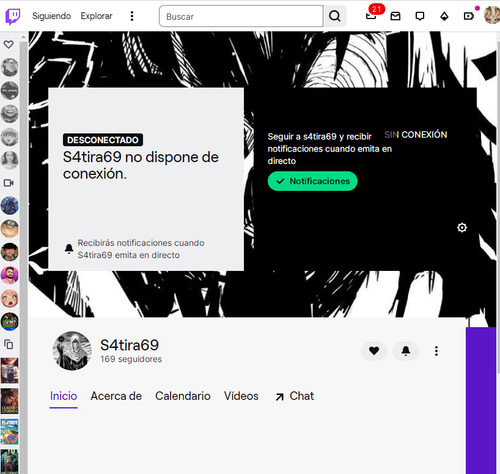Click the recommended channels camera icon in sidebar
The width and height of the screenshot is (500, 474).
(9, 183)
